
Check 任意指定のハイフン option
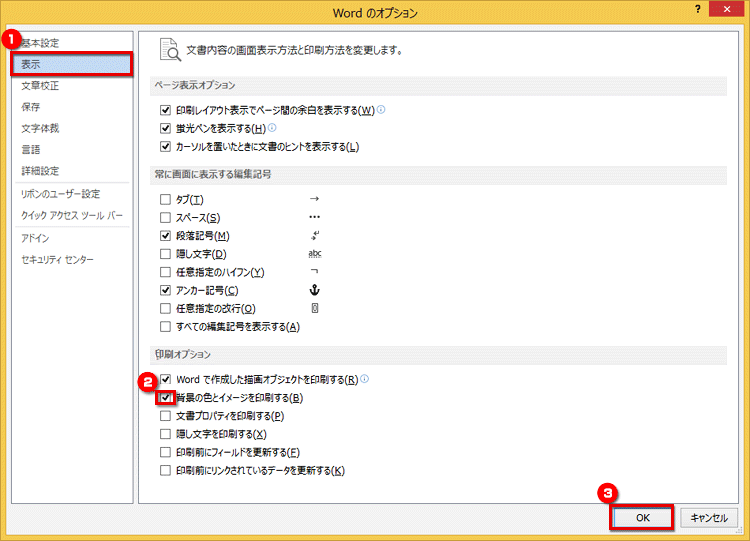click(165, 272)
